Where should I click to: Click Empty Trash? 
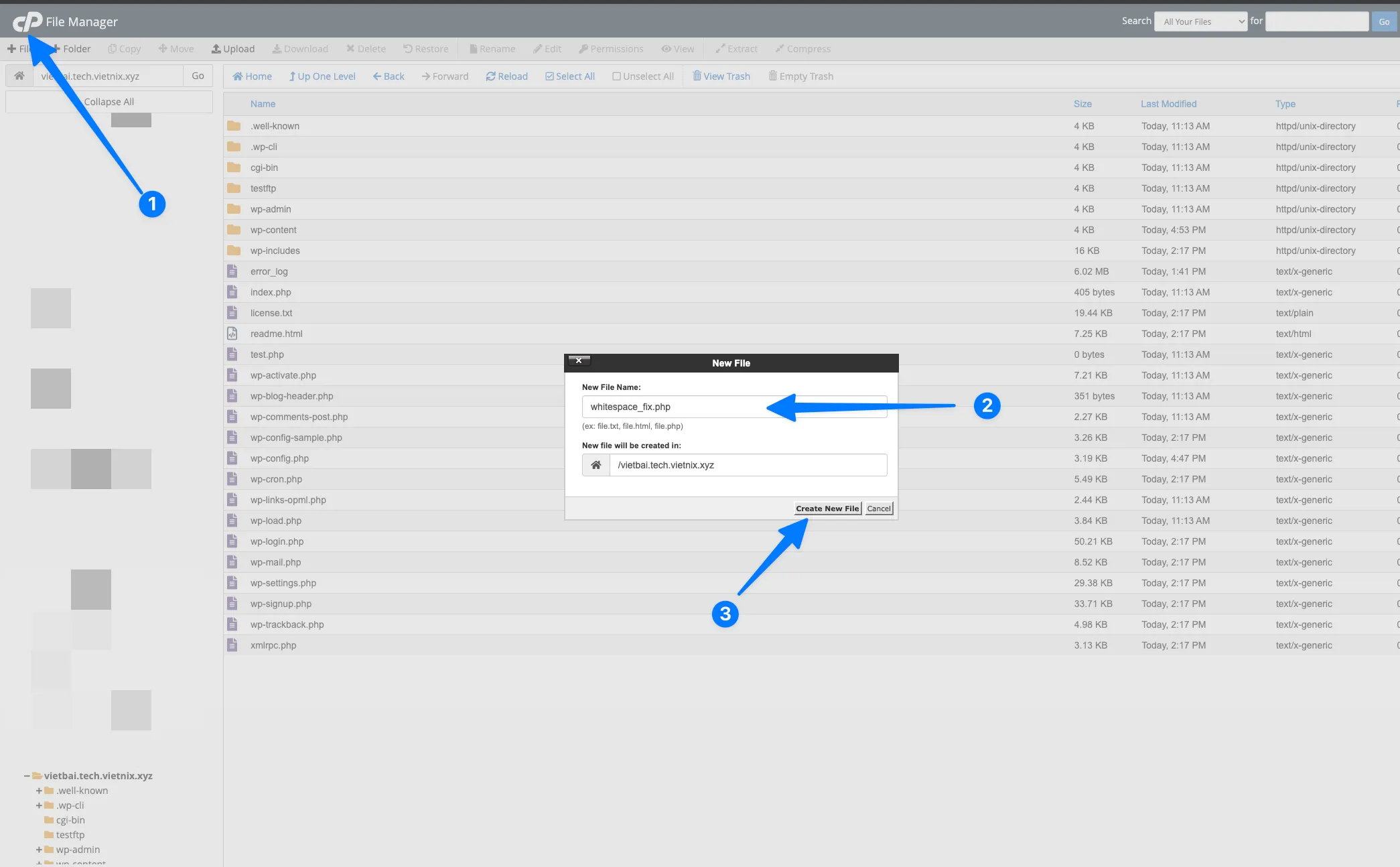coord(800,76)
